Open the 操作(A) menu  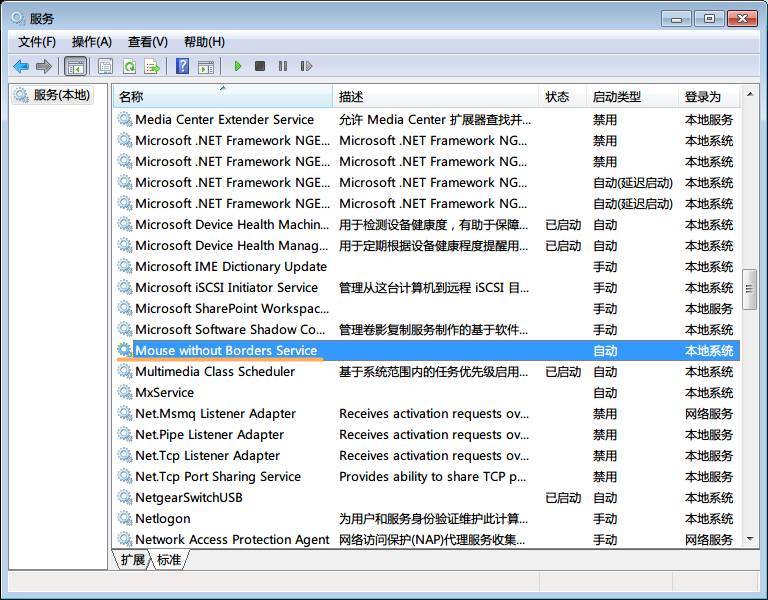(92, 42)
